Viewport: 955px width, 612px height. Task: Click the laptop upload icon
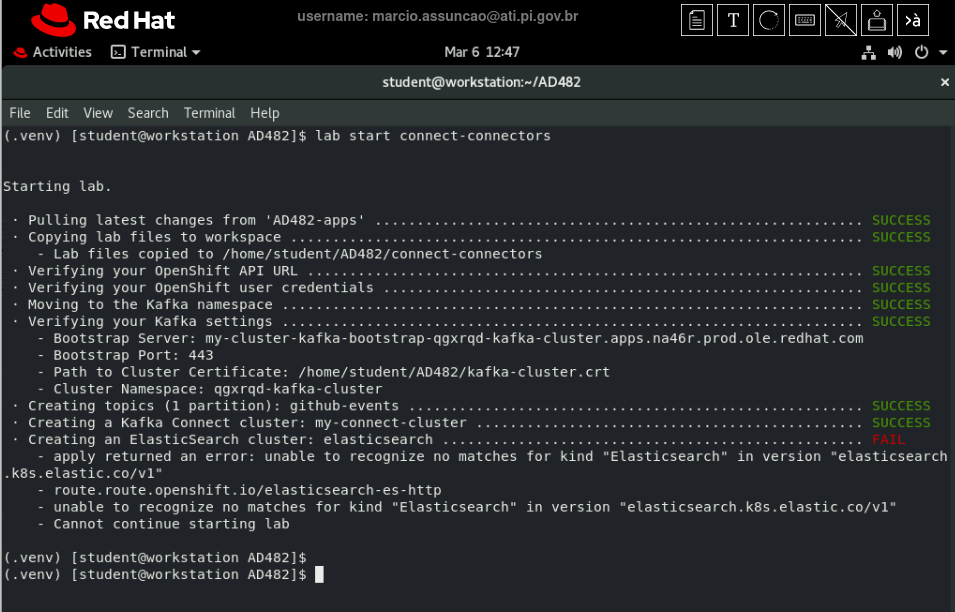click(x=876, y=21)
